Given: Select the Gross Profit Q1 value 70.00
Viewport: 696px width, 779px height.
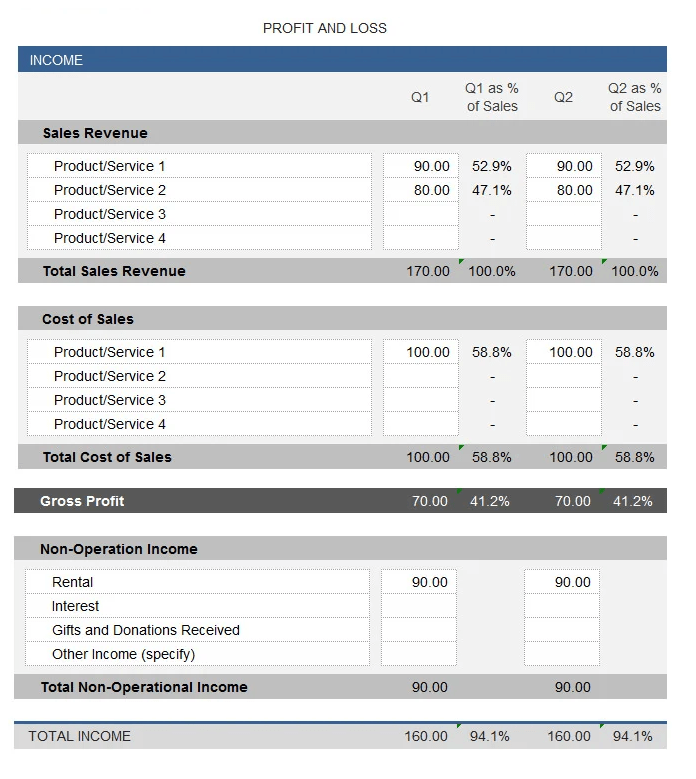Looking at the screenshot, I should tap(430, 501).
